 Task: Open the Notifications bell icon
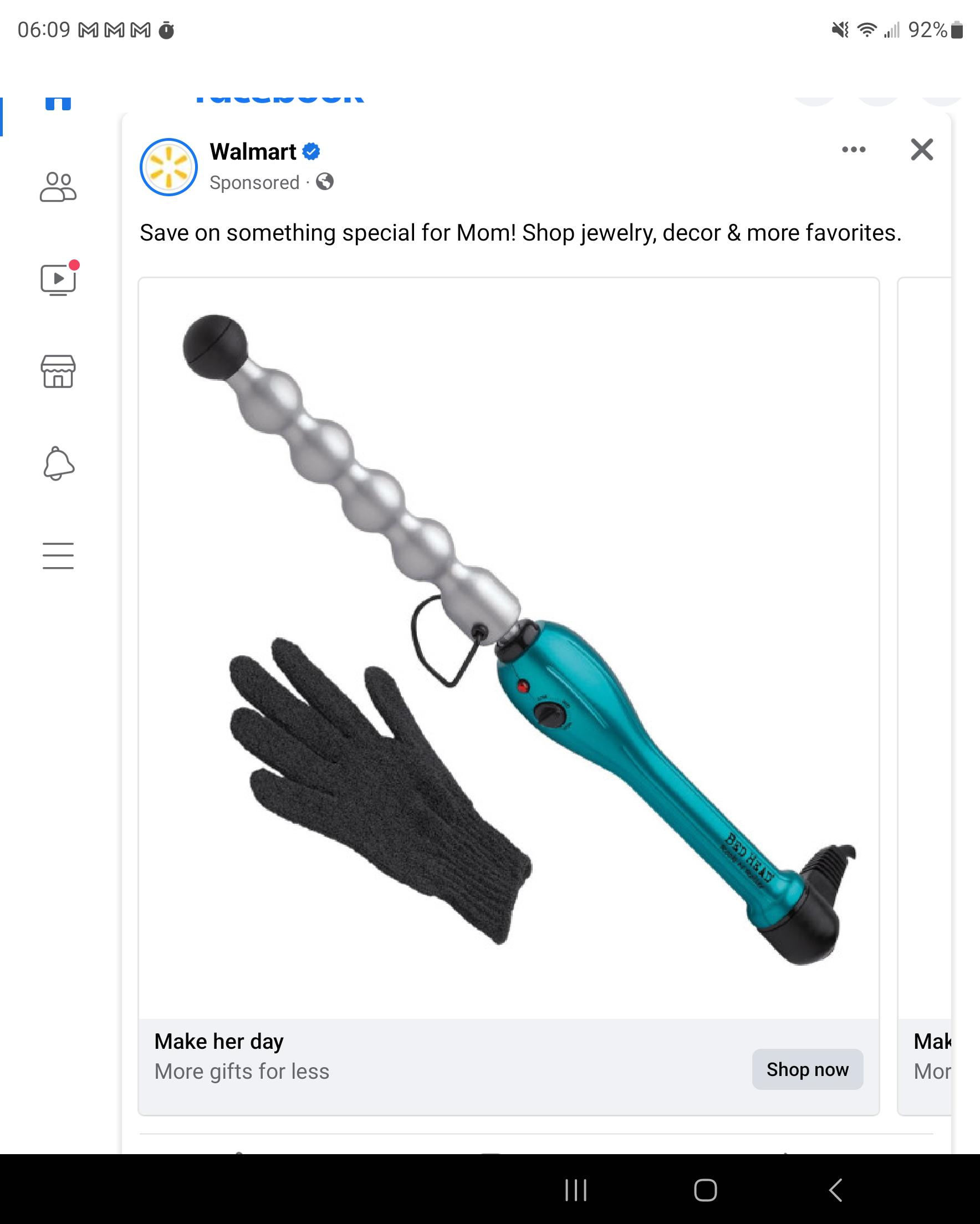(59, 463)
